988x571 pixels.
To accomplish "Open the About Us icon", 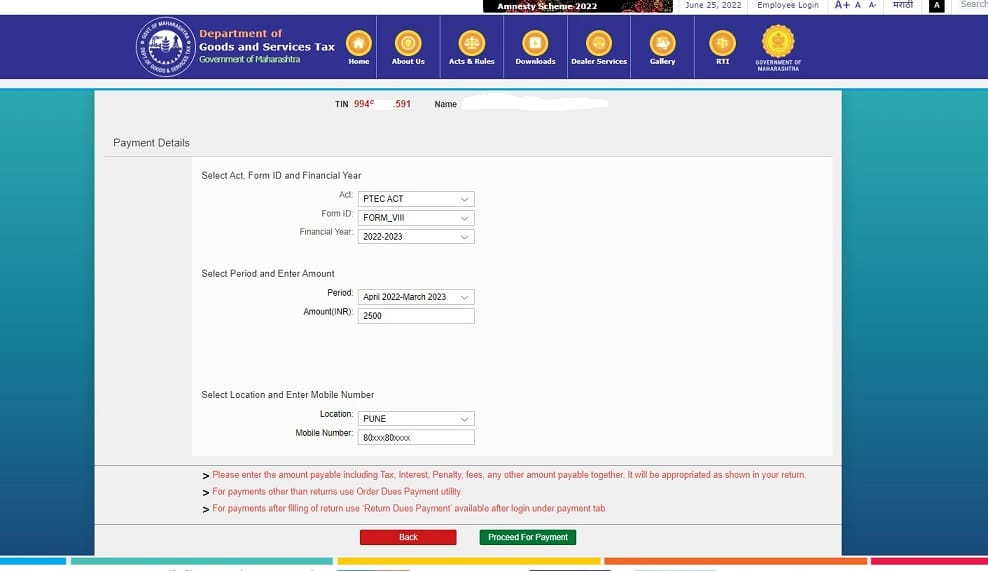I will (407, 43).
